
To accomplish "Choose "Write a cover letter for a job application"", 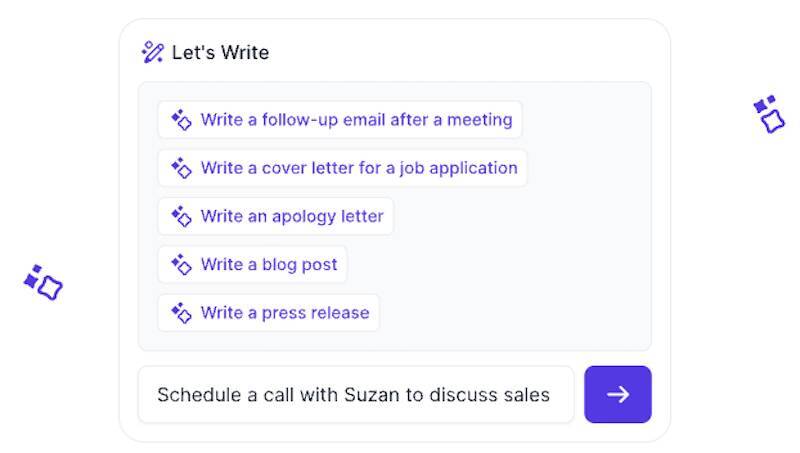I will coord(359,168).
